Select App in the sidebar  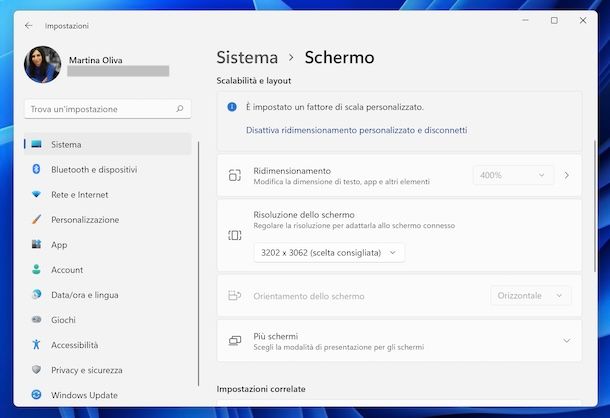[59, 245]
